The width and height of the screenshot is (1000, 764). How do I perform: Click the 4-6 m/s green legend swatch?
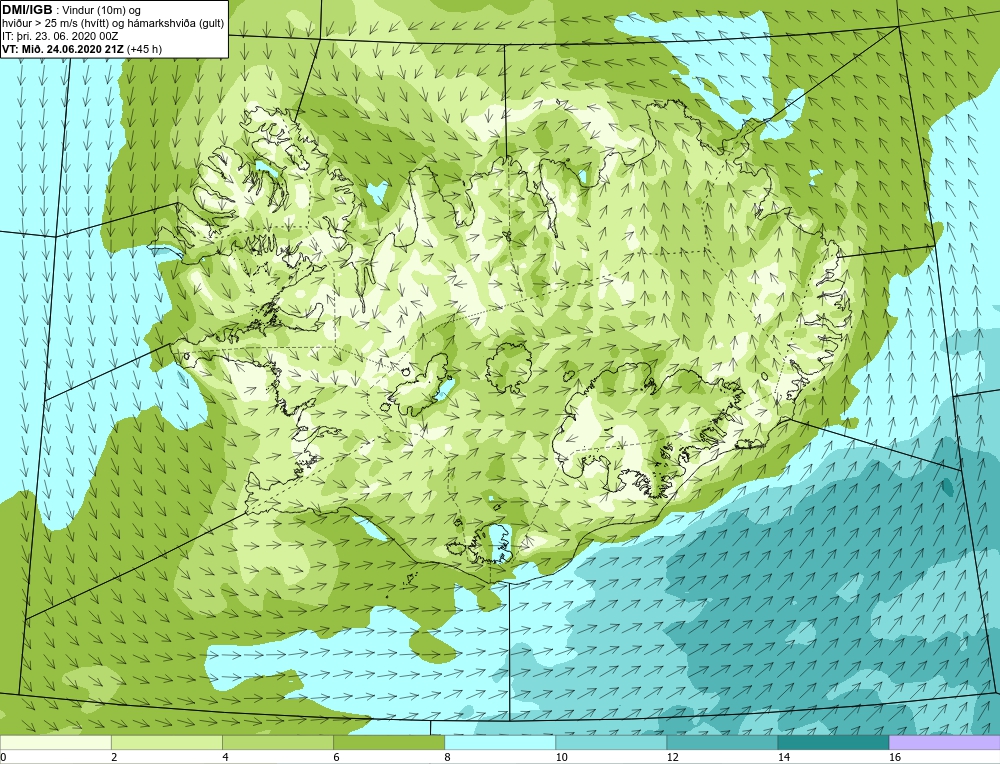point(278,742)
